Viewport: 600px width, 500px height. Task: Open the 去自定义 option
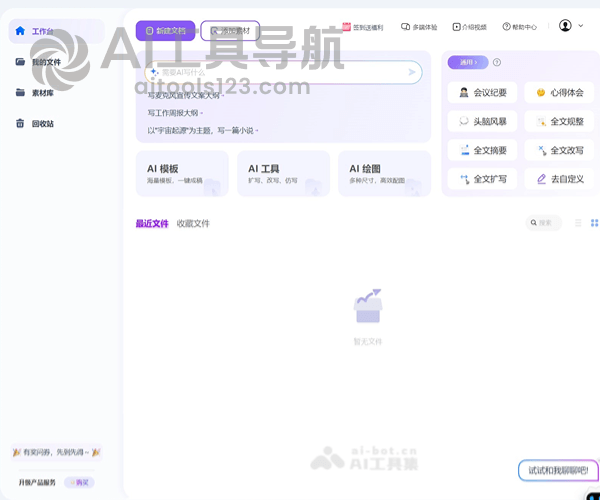tap(559, 179)
